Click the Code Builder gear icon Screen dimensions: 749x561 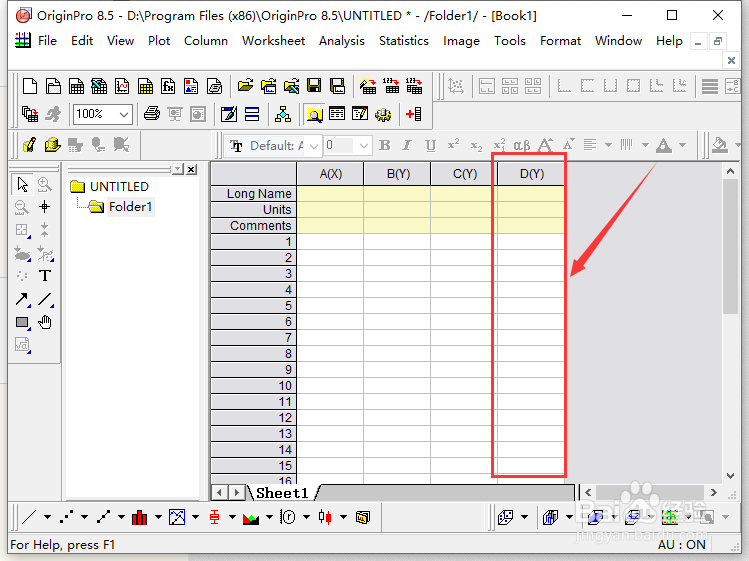coord(383,114)
